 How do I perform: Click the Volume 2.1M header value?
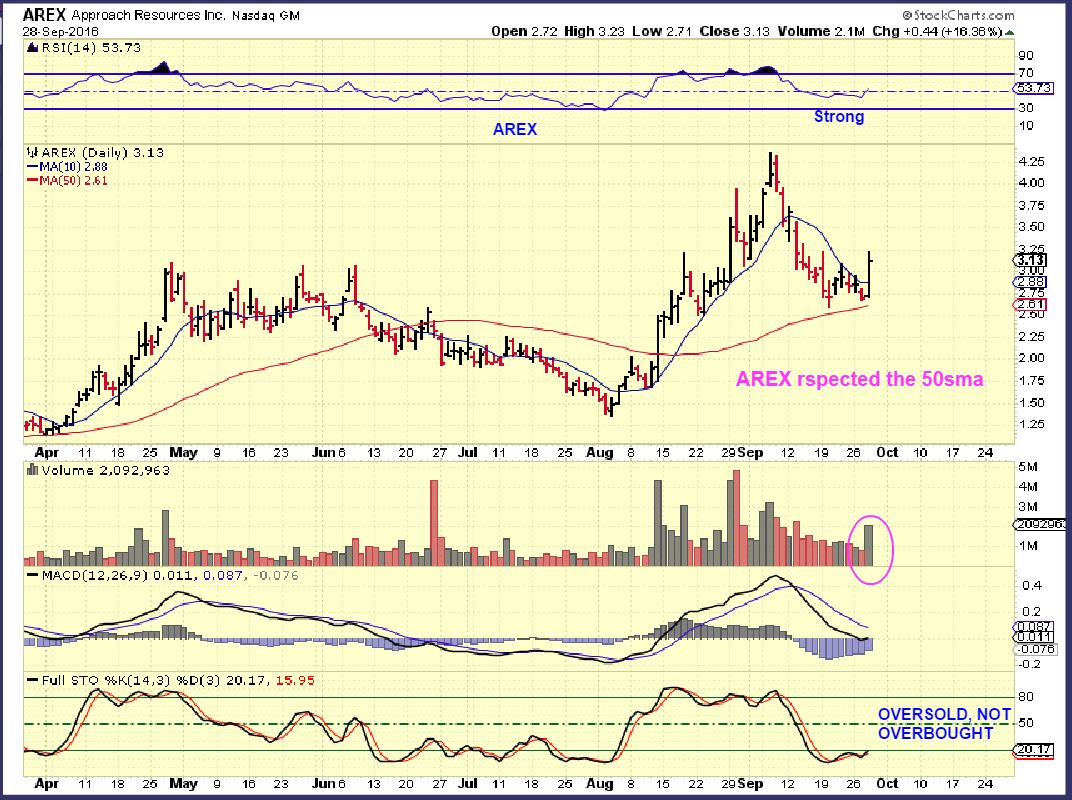(x=820, y=31)
